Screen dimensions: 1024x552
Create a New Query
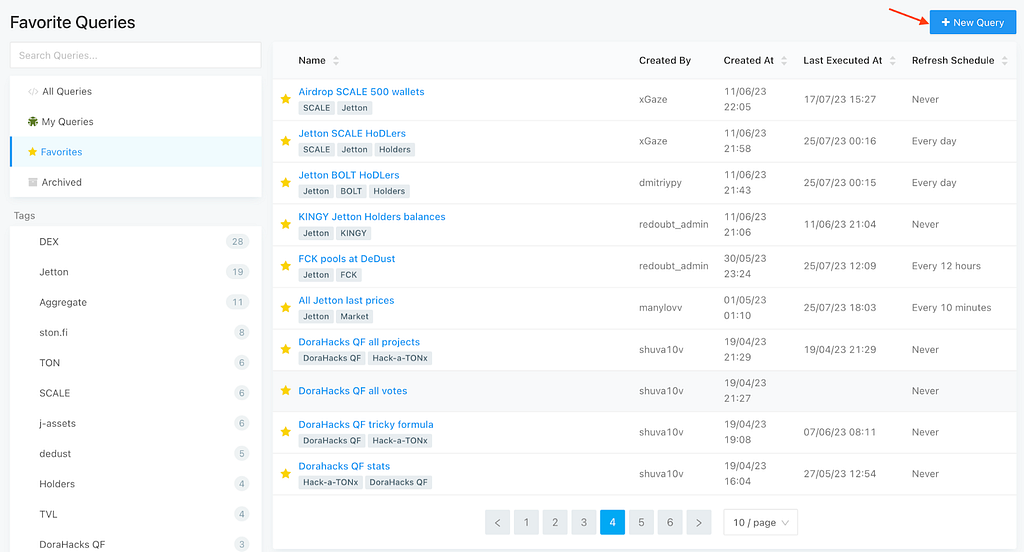pos(972,22)
